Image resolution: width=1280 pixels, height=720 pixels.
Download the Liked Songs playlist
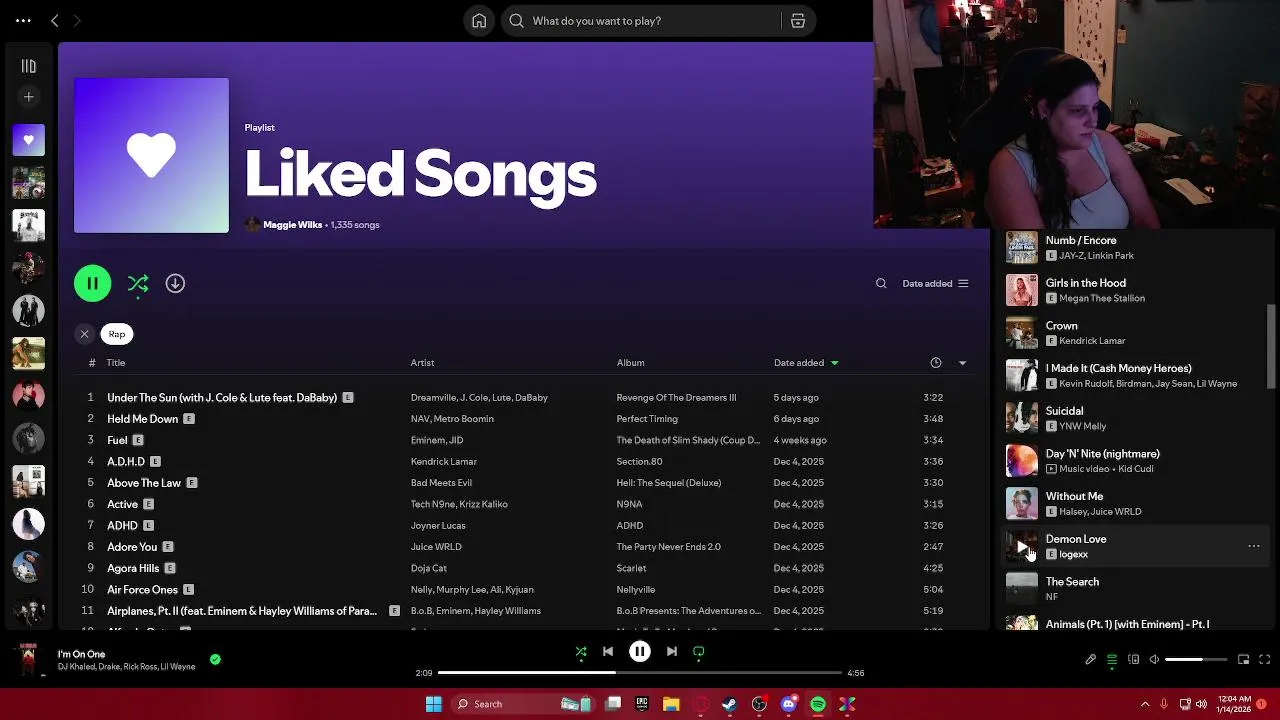(x=175, y=284)
